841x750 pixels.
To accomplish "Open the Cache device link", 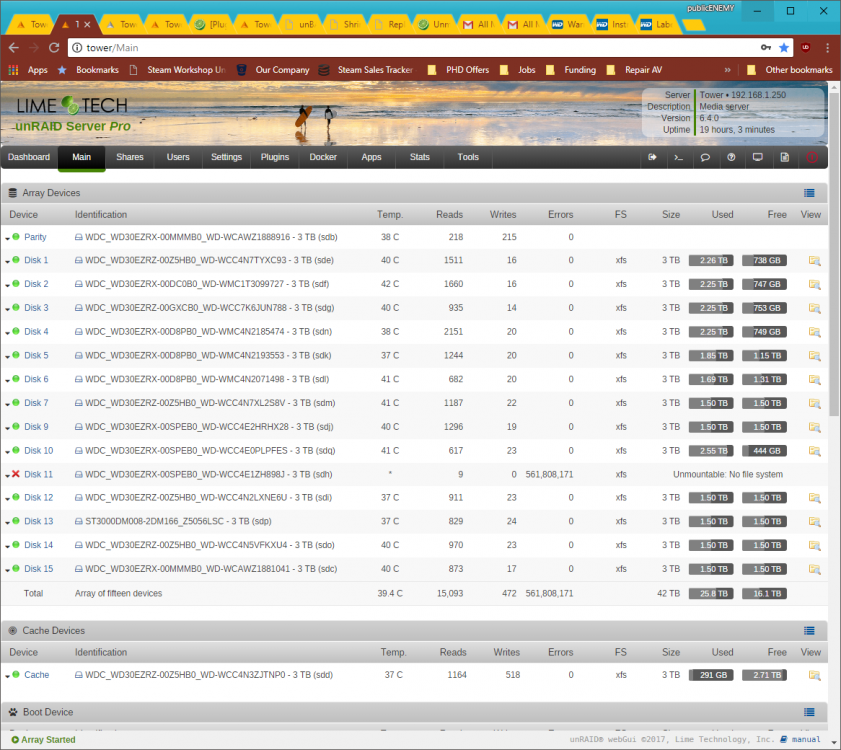I will (x=36, y=675).
